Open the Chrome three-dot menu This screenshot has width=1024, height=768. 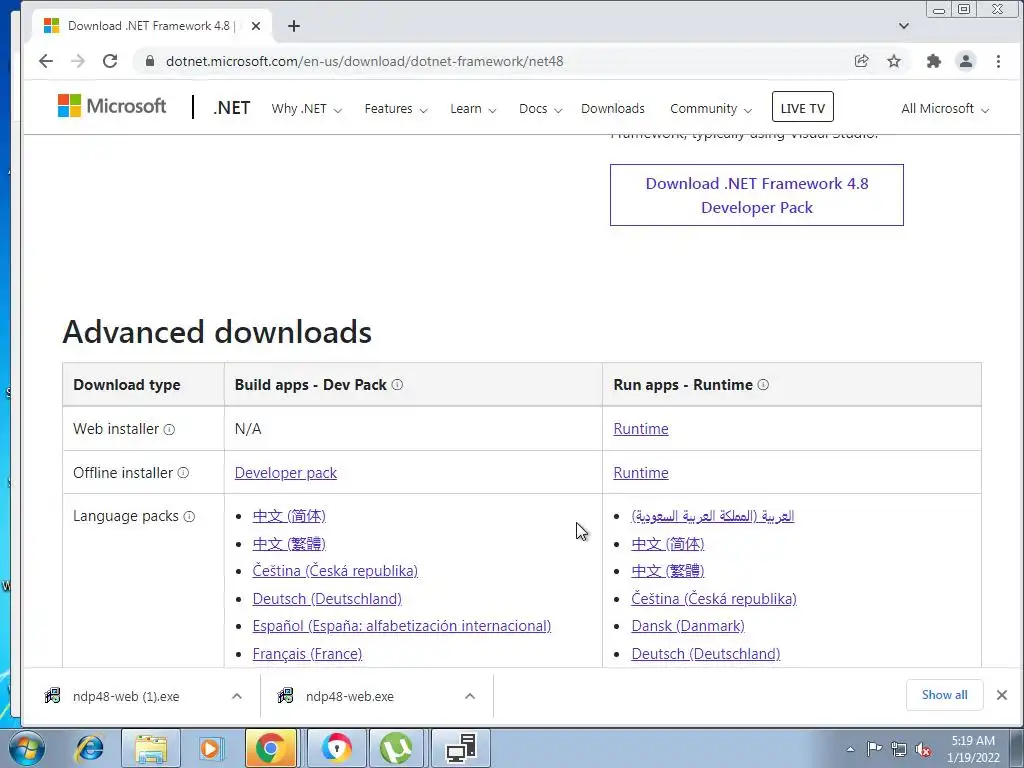tap(999, 61)
